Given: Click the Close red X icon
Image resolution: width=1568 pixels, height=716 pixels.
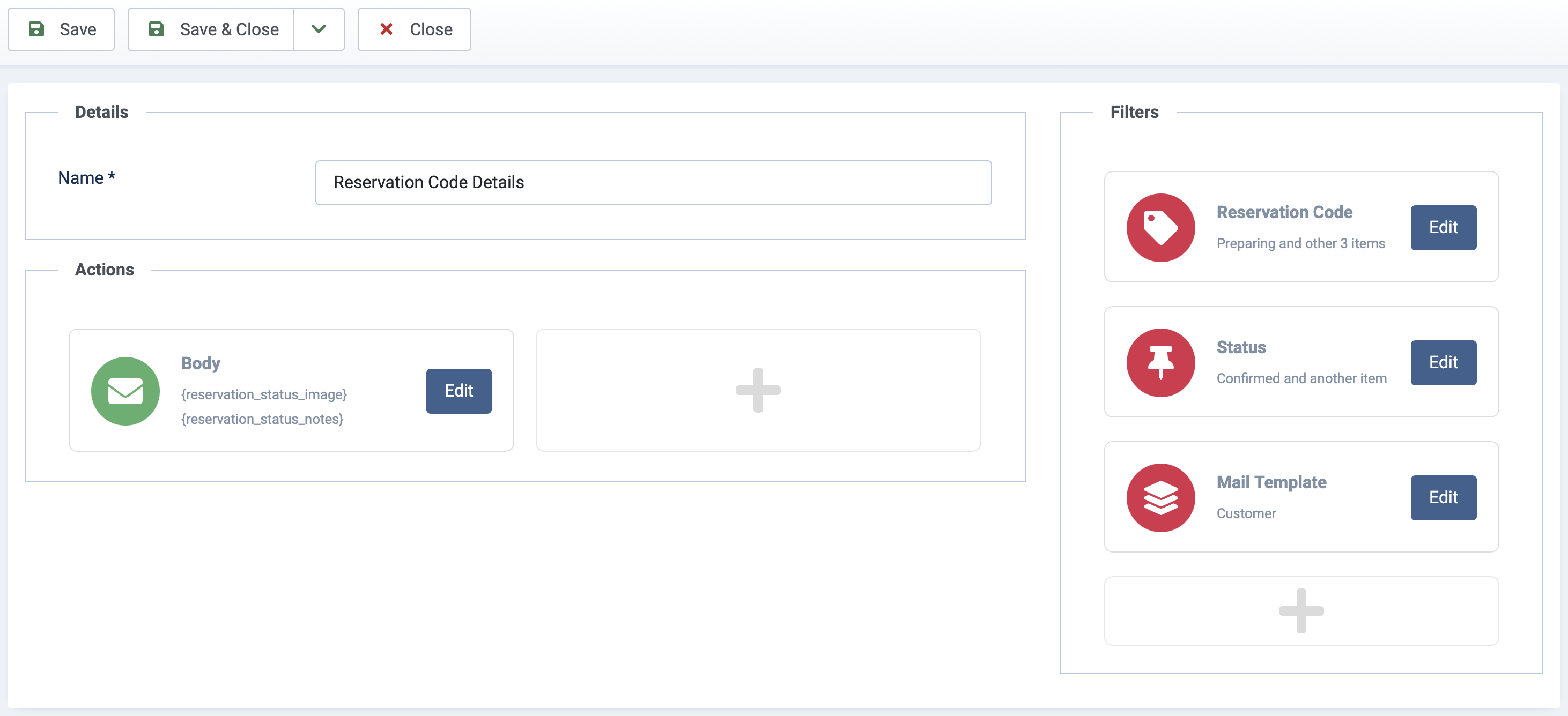Looking at the screenshot, I should tap(386, 28).
